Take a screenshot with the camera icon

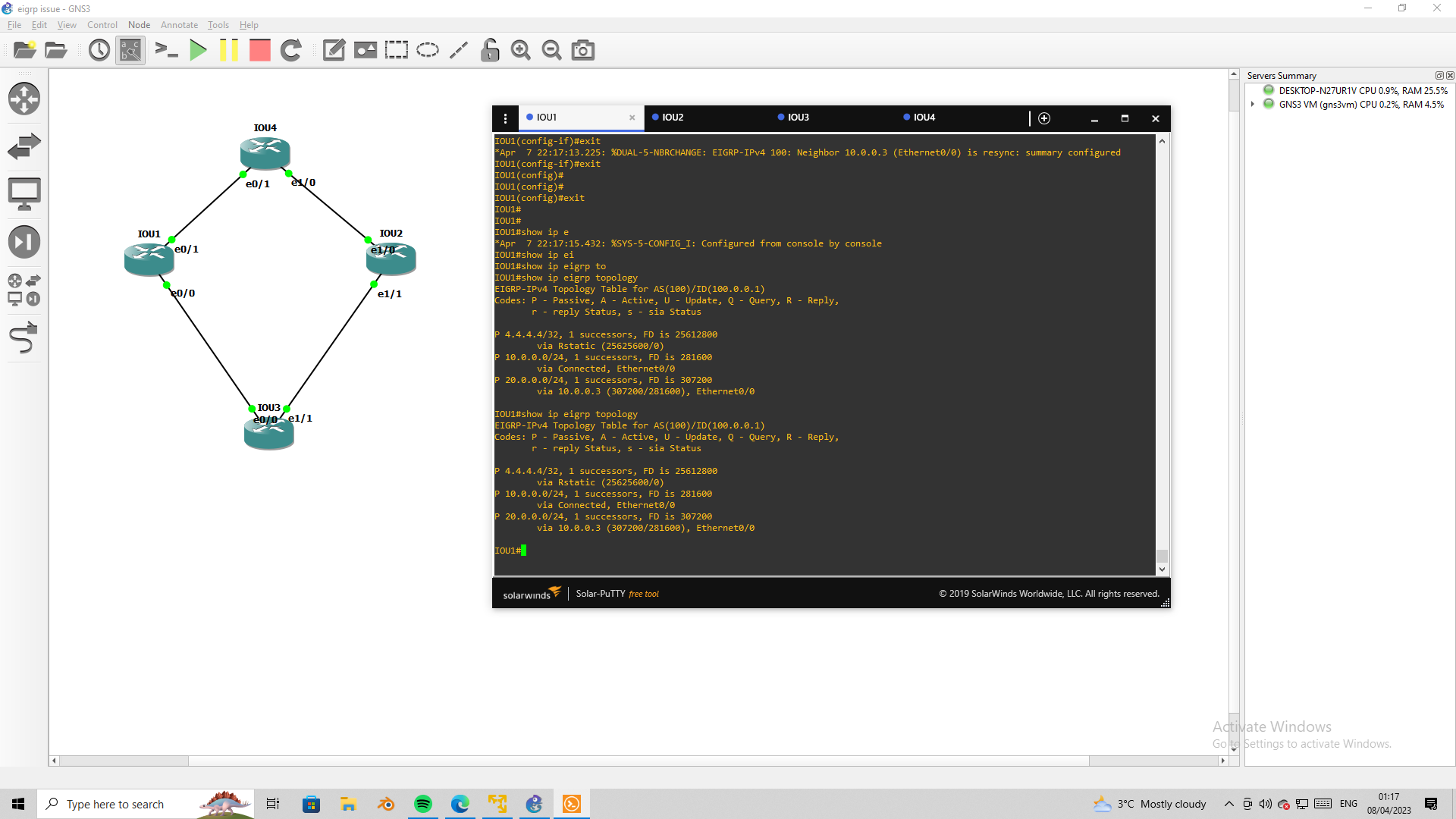pyautogui.click(x=582, y=50)
